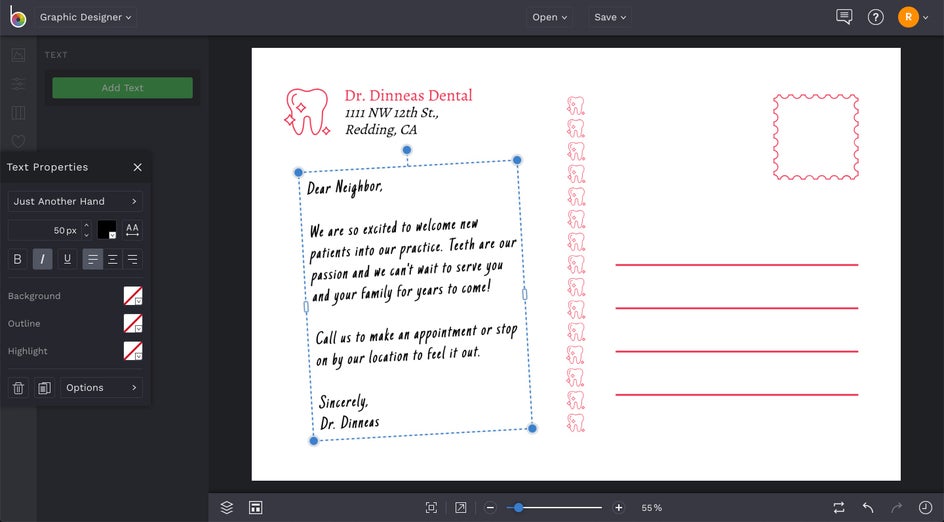This screenshot has width=944, height=522.
Task: Click the compare swap arrows icon
Action: [x=839, y=508]
